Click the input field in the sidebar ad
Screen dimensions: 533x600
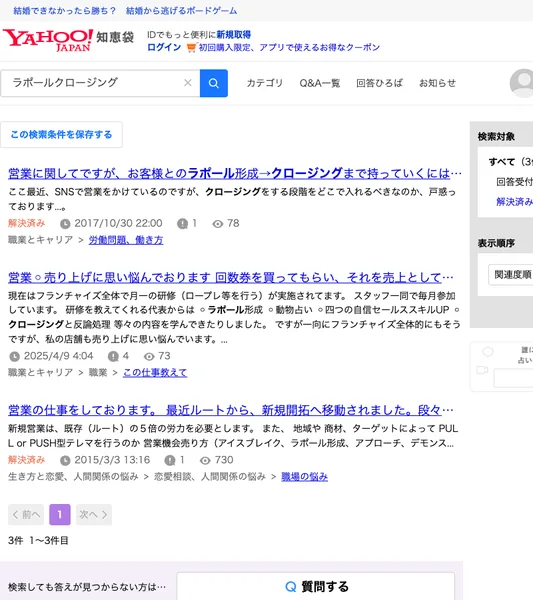coord(513,378)
